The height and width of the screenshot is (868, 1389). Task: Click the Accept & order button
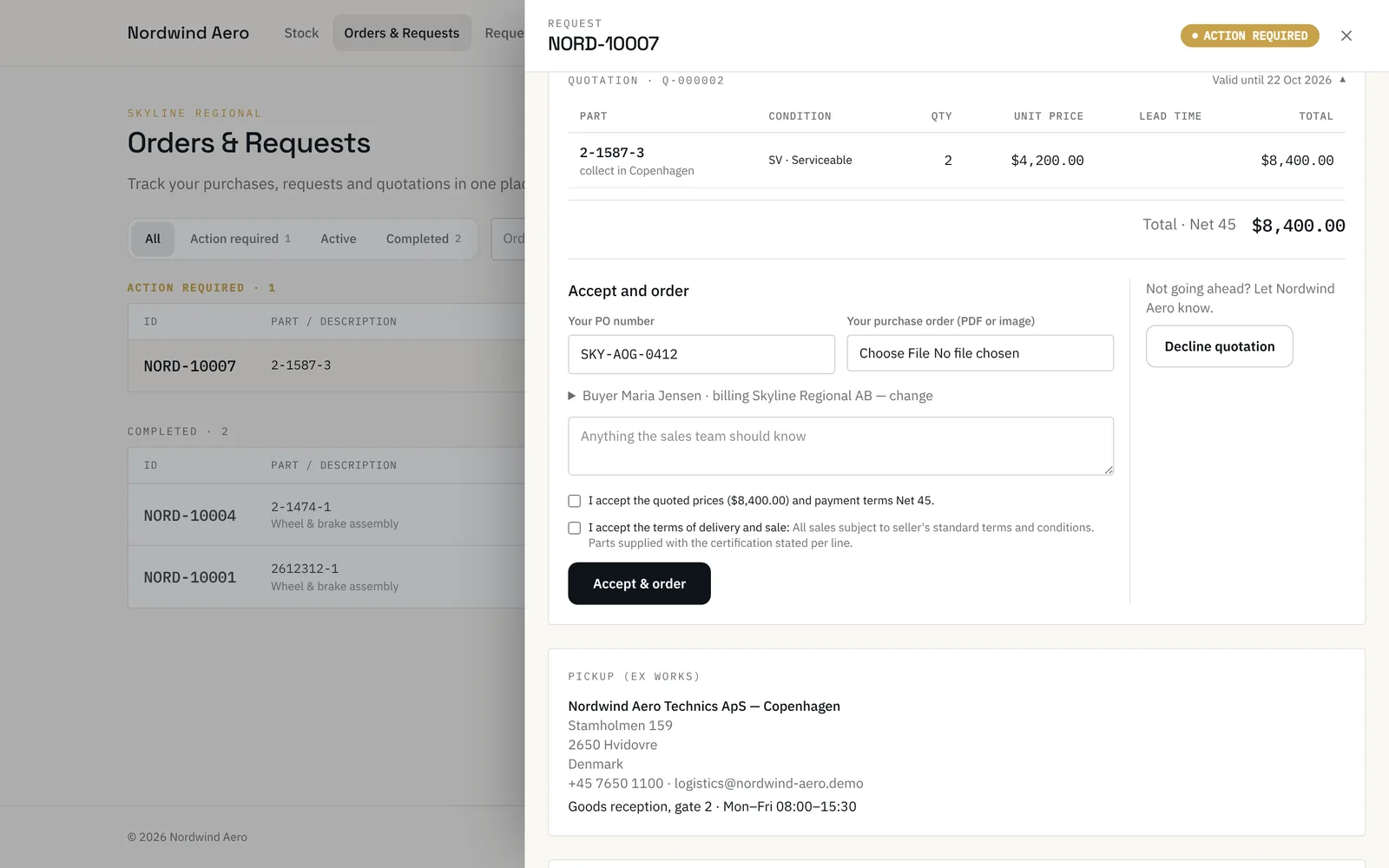(x=639, y=583)
